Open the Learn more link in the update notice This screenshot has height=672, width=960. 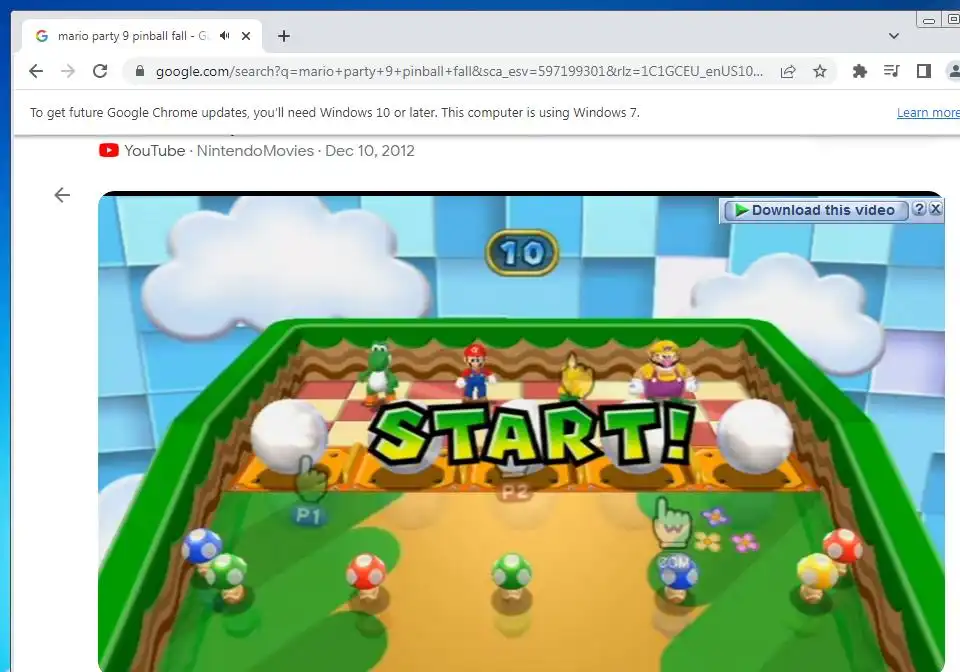[928, 113]
